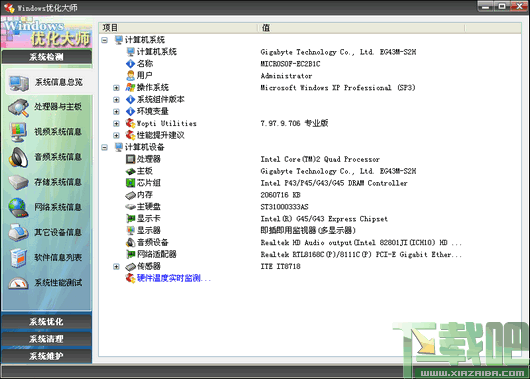
Task: Select the Realtek HD Audio output value
Action: (x=361, y=242)
